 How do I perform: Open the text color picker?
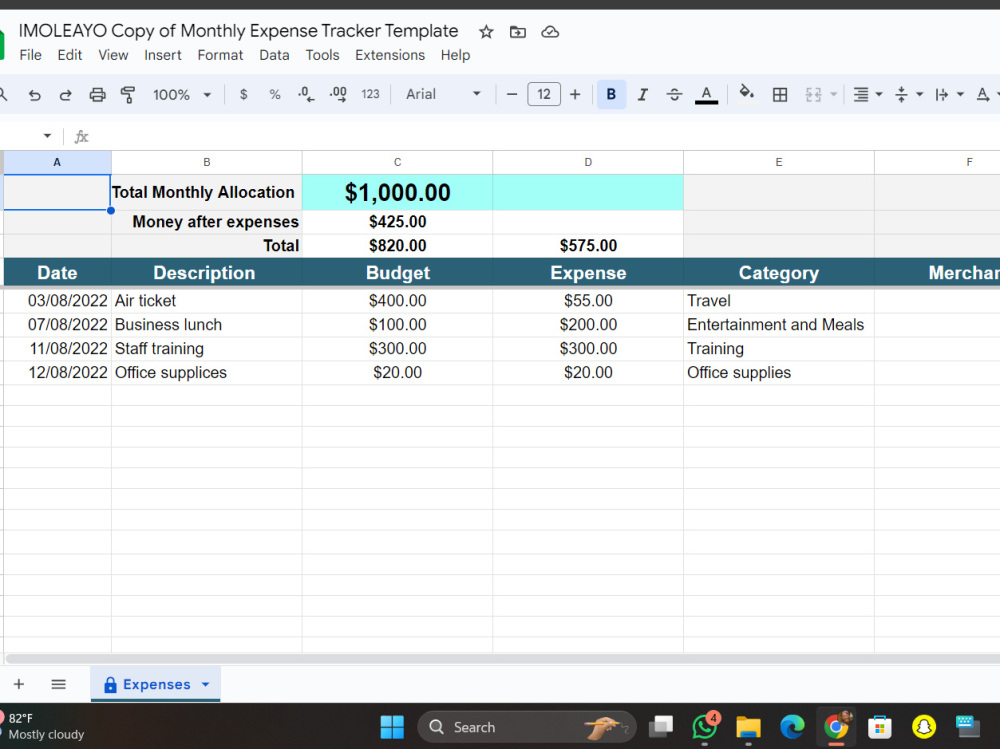(706, 94)
